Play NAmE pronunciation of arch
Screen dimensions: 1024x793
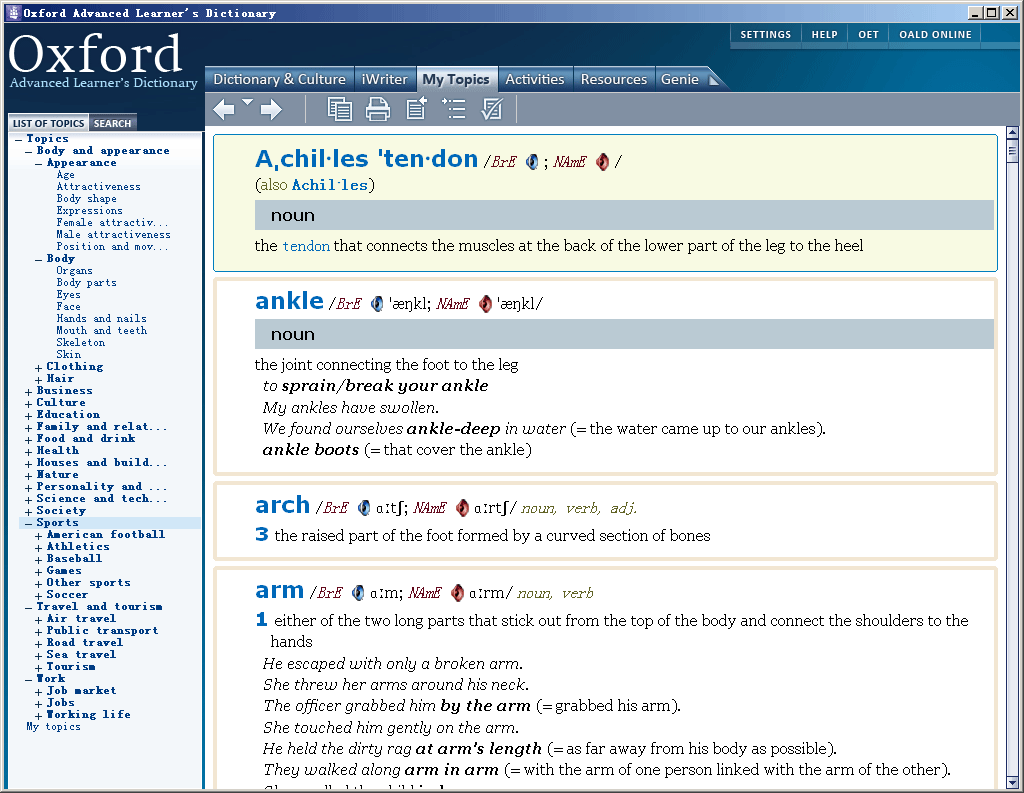pos(462,508)
